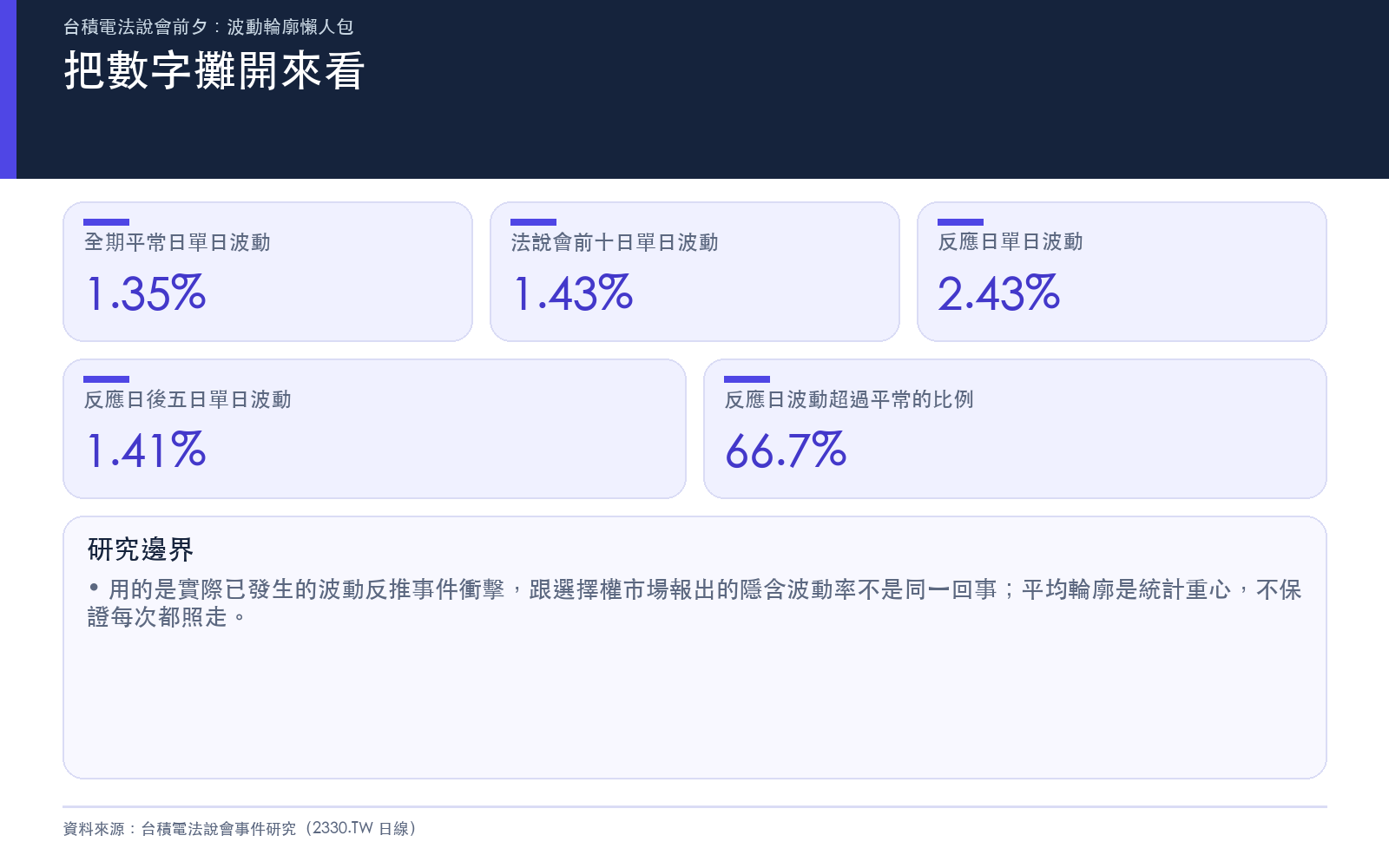The height and width of the screenshot is (868, 1389).
Task: Select the label 反應日波動超過平常的比例
Action: coord(849,399)
